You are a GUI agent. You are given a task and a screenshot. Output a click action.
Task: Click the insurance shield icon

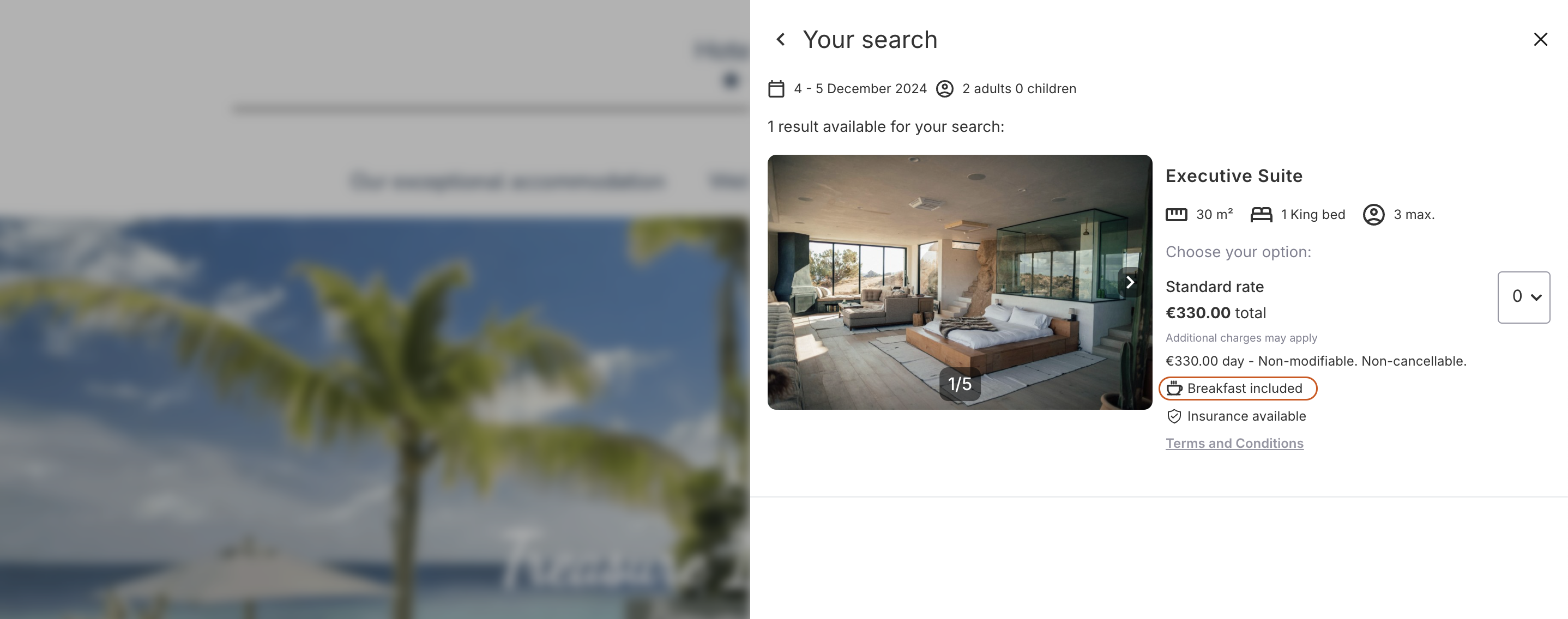(x=1174, y=416)
